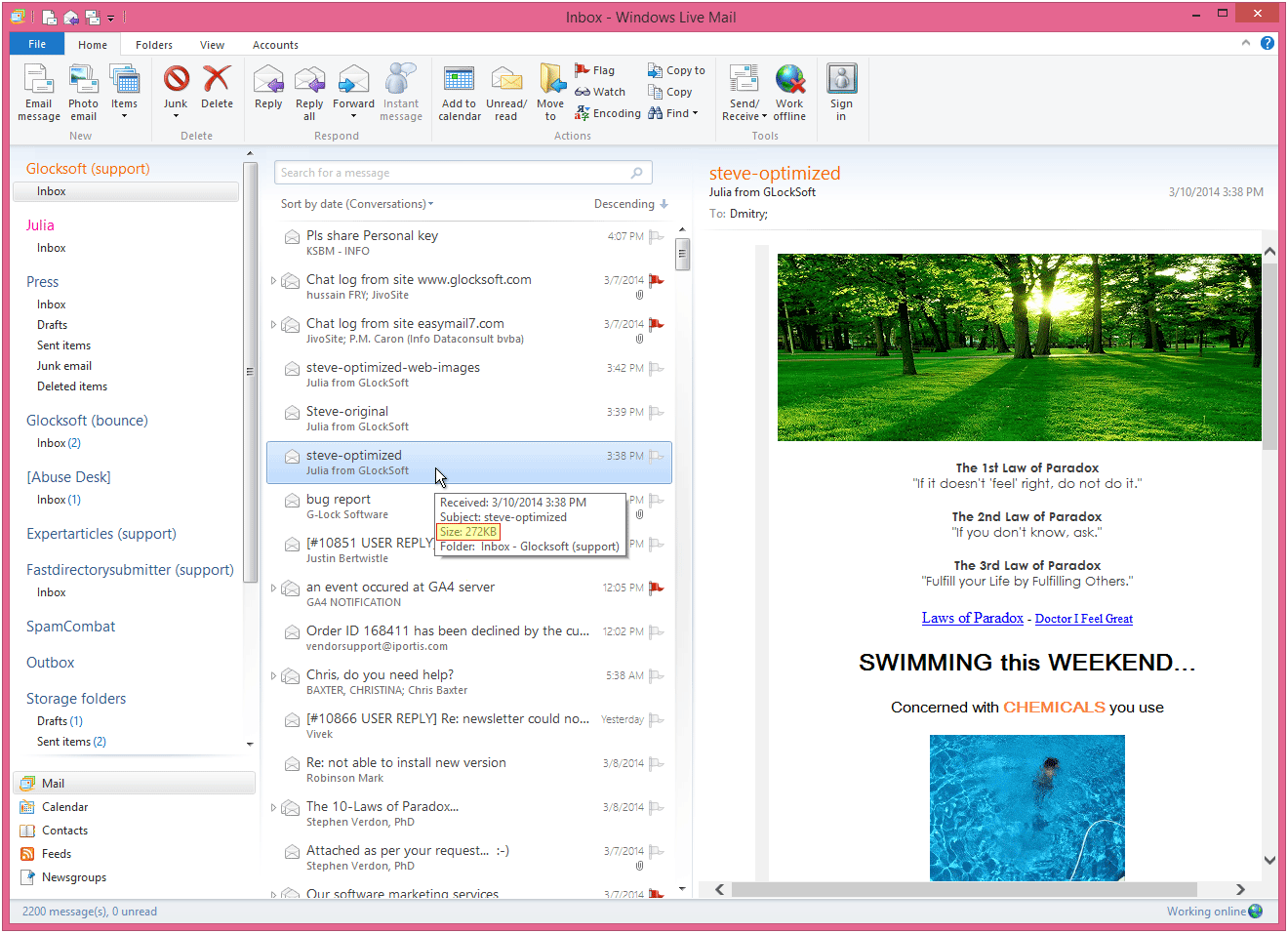Image resolution: width=1288 pixels, height=933 pixels.
Task: Open the File menu tab
Action: pyautogui.click(x=37, y=44)
